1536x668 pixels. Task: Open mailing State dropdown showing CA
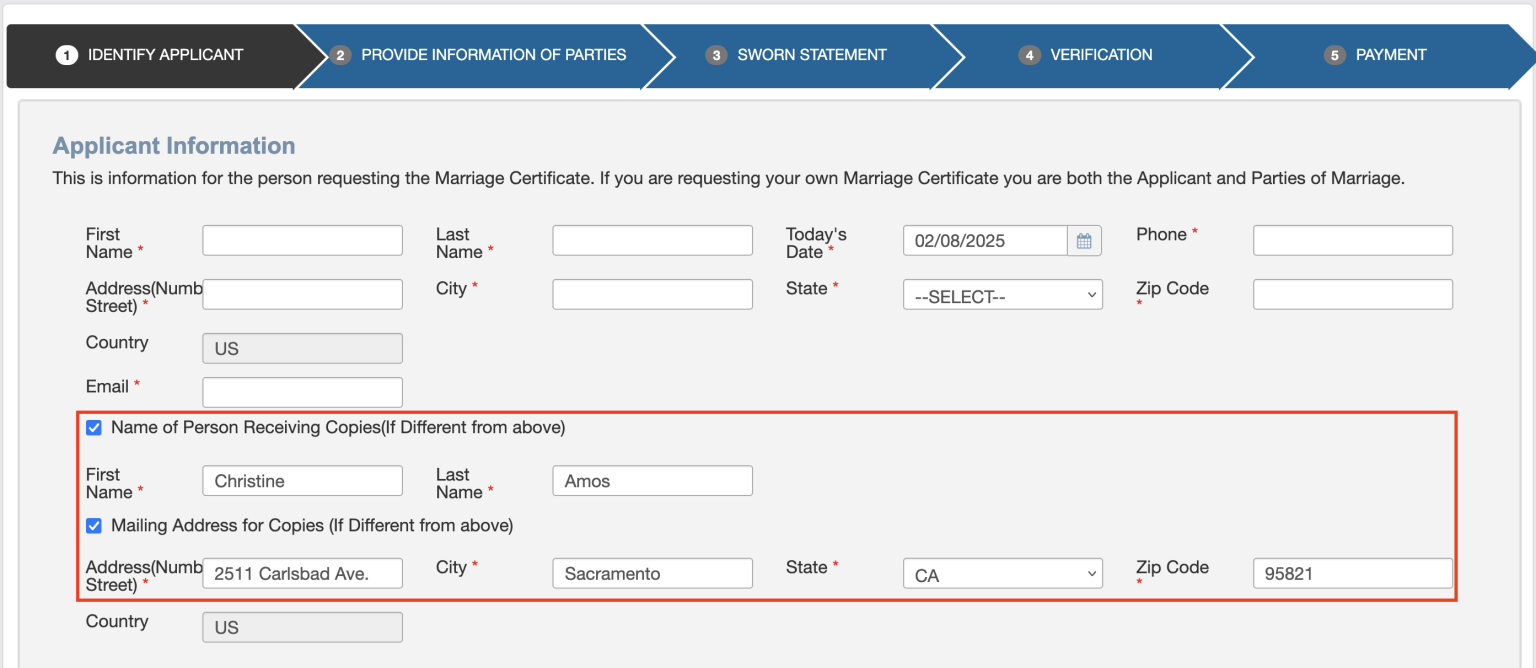coord(1002,574)
